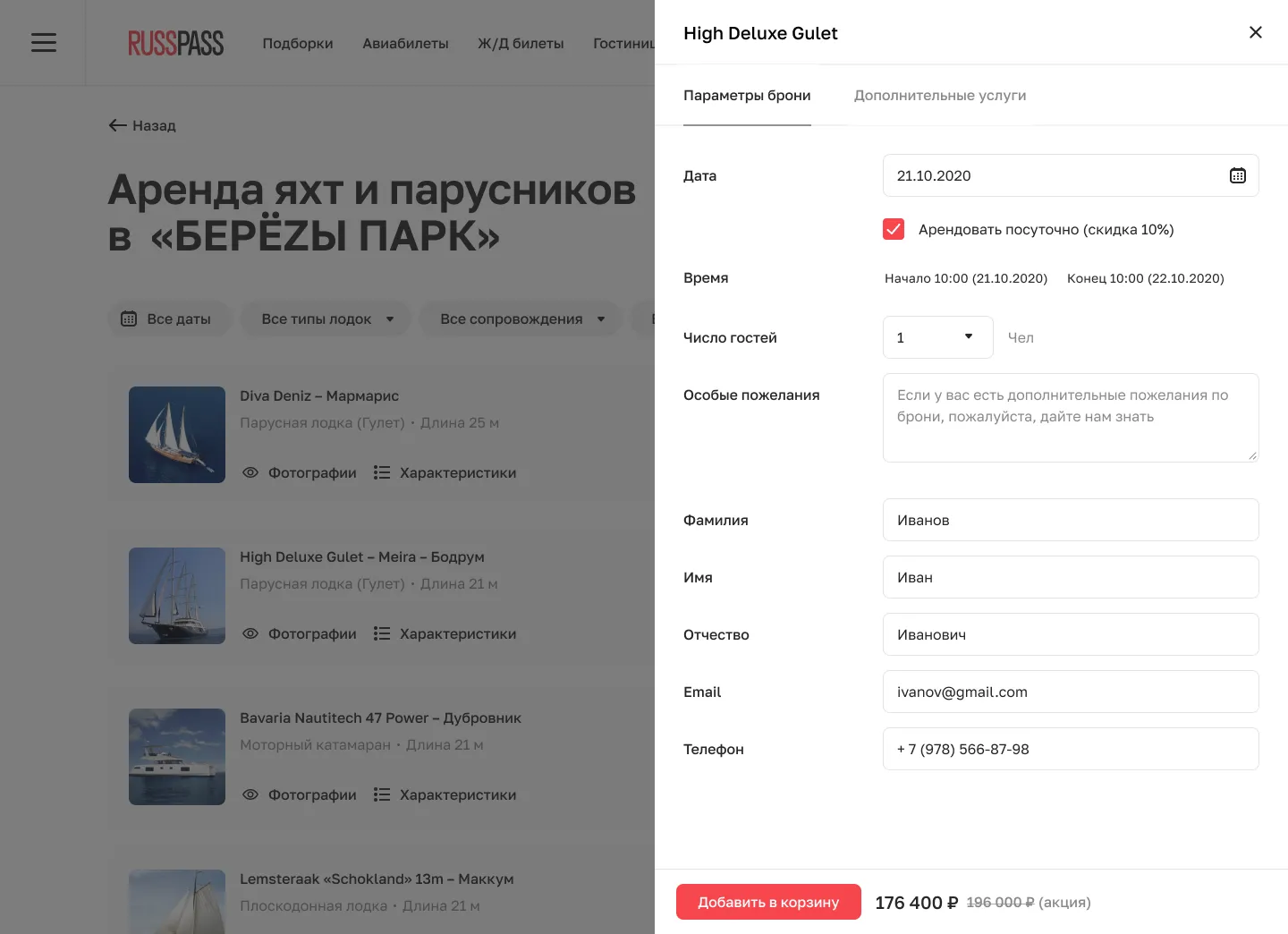Screen dimensions: 1288x934
Task: Click the Отчество field with Иванович
Action: coord(1071,634)
